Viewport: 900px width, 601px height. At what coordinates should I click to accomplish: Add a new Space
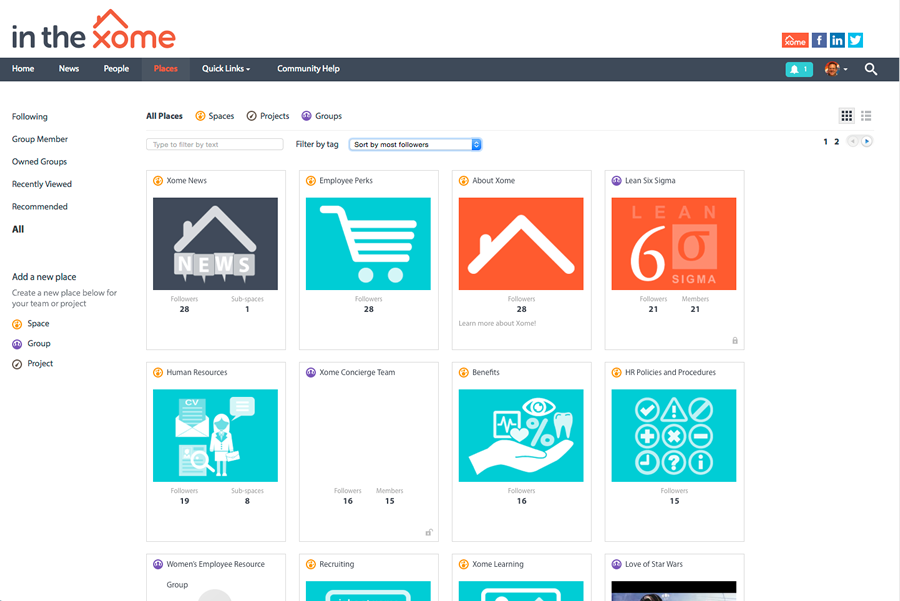click(31, 324)
